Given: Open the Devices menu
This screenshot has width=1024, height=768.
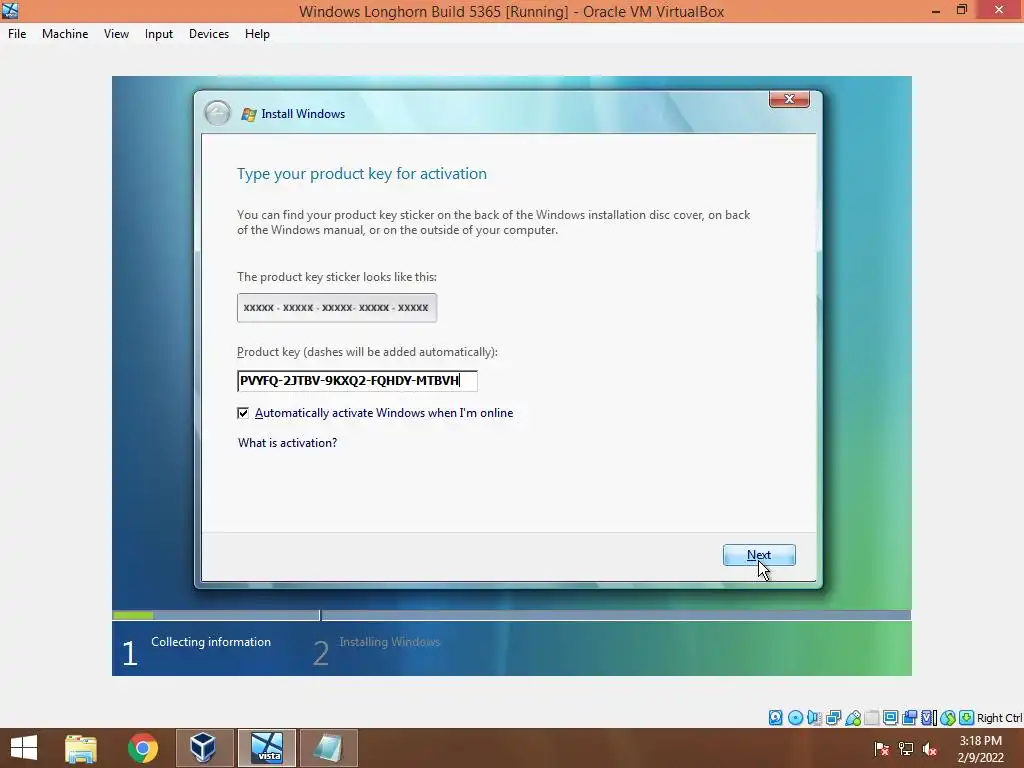Looking at the screenshot, I should tap(209, 34).
